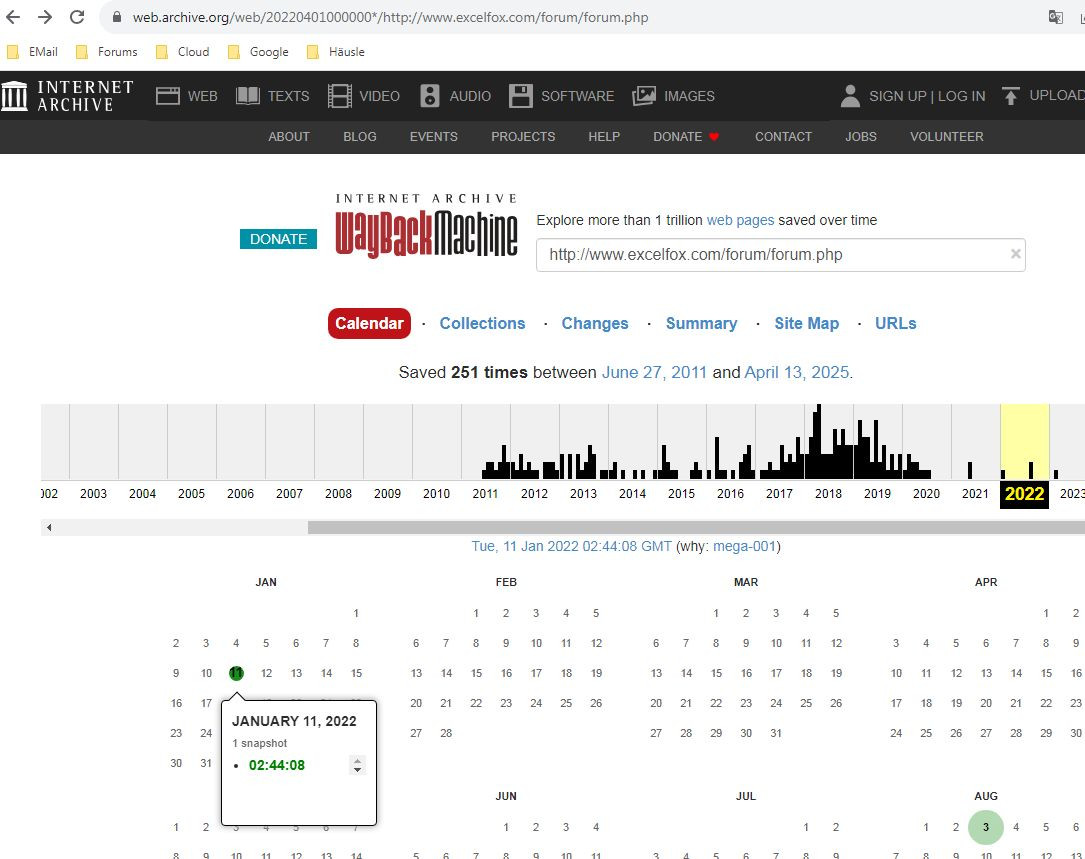Open the VOLUNTEER menu item
Image resolution: width=1085 pixels, height=859 pixels.
tap(946, 136)
